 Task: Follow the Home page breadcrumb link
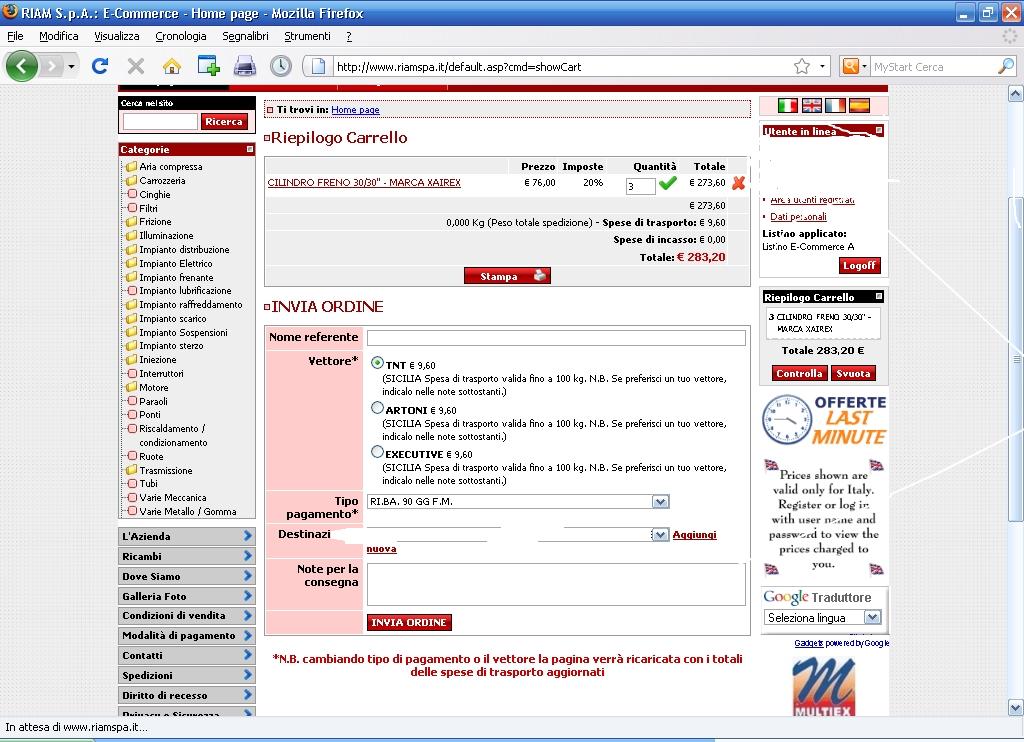point(355,110)
